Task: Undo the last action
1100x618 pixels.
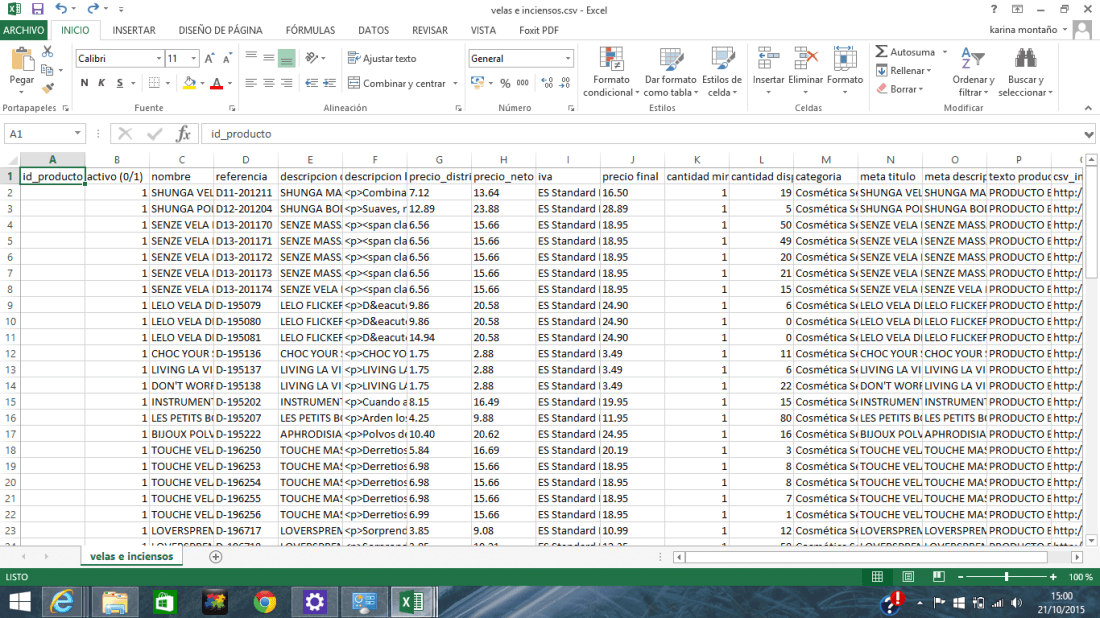Action: tap(61, 9)
